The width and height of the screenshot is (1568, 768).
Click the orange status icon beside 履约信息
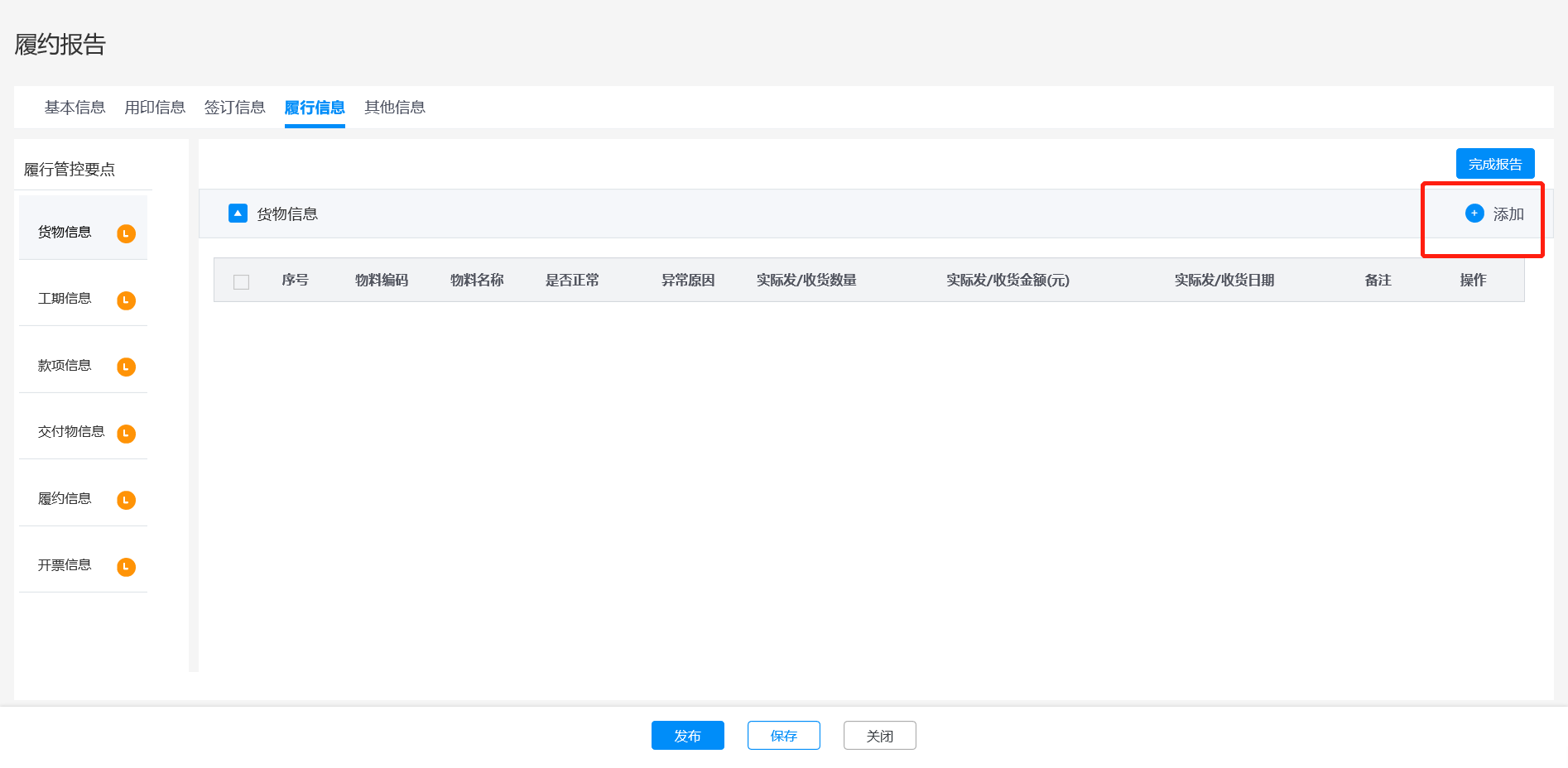(126, 500)
